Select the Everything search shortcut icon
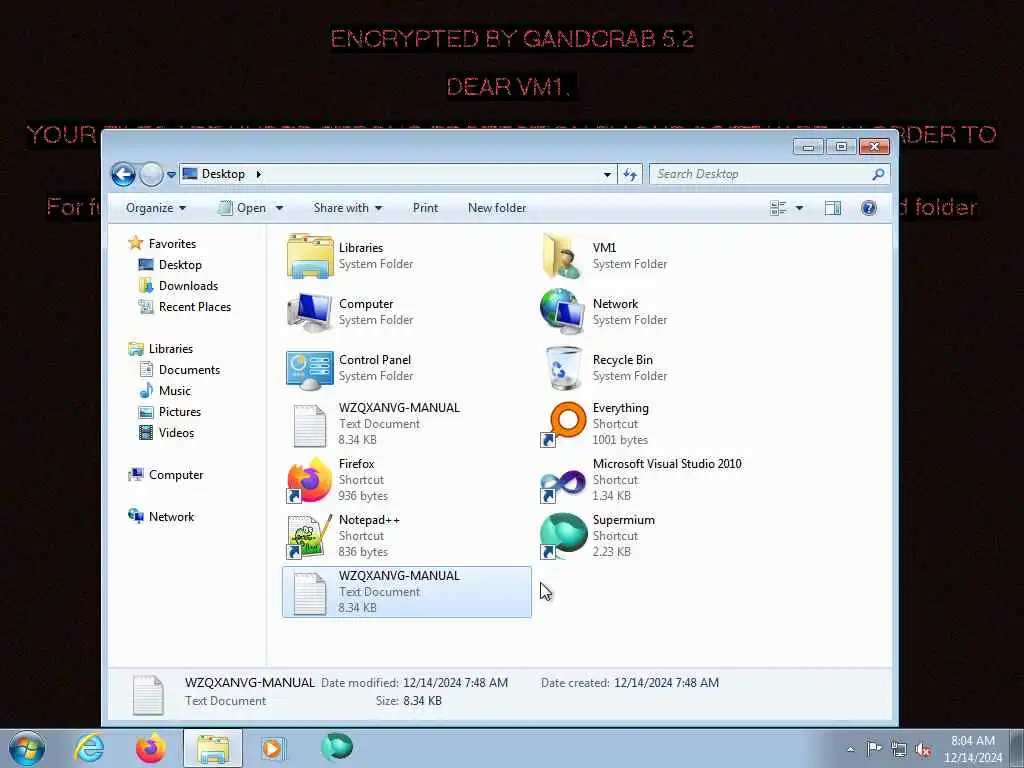The height and width of the screenshot is (768, 1024). (563, 424)
